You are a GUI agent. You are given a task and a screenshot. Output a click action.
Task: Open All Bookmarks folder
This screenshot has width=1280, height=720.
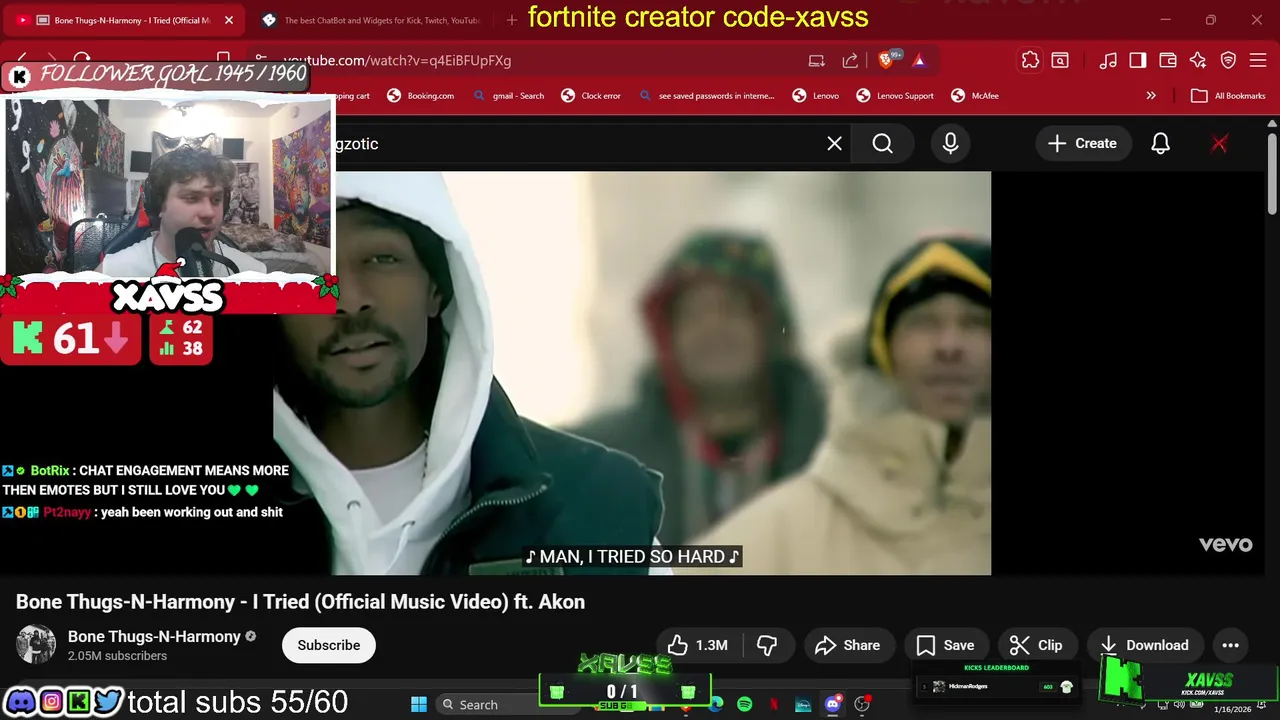pyautogui.click(x=1228, y=96)
